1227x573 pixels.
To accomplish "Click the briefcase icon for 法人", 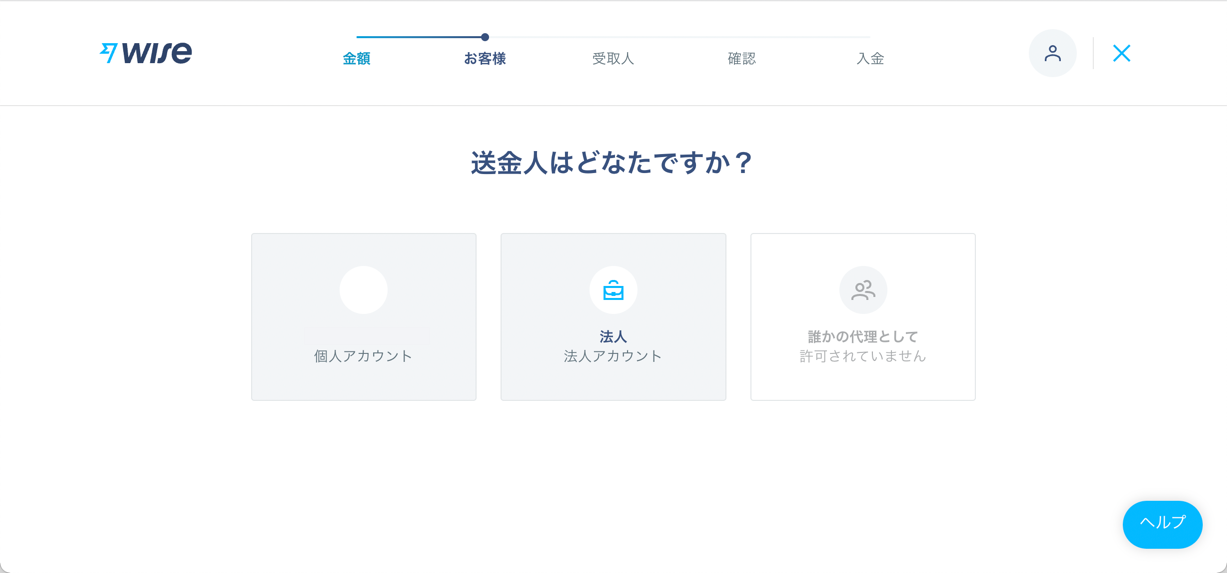I will (613, 290).
